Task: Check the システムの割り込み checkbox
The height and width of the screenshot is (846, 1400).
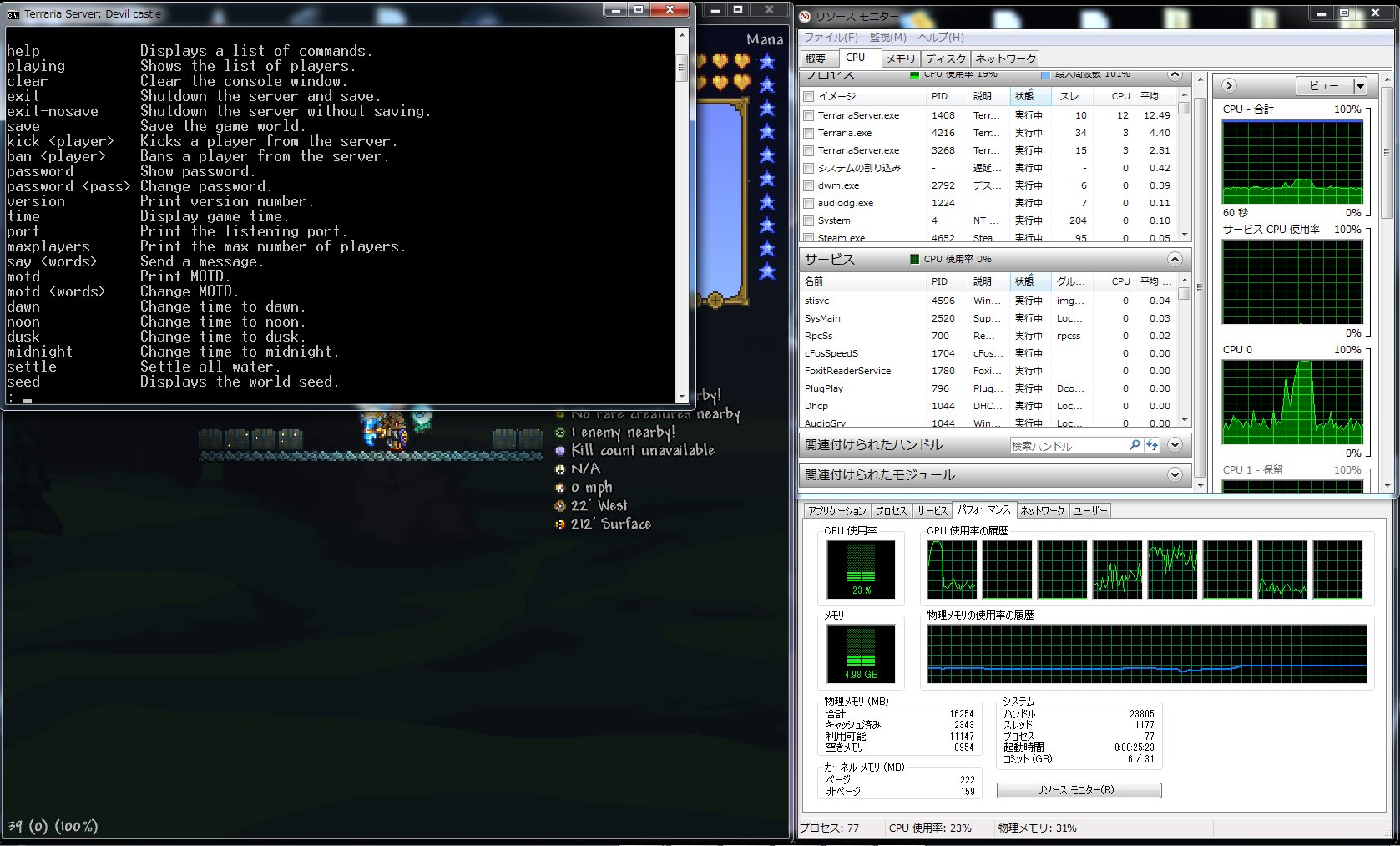Action: coord(808,168)
